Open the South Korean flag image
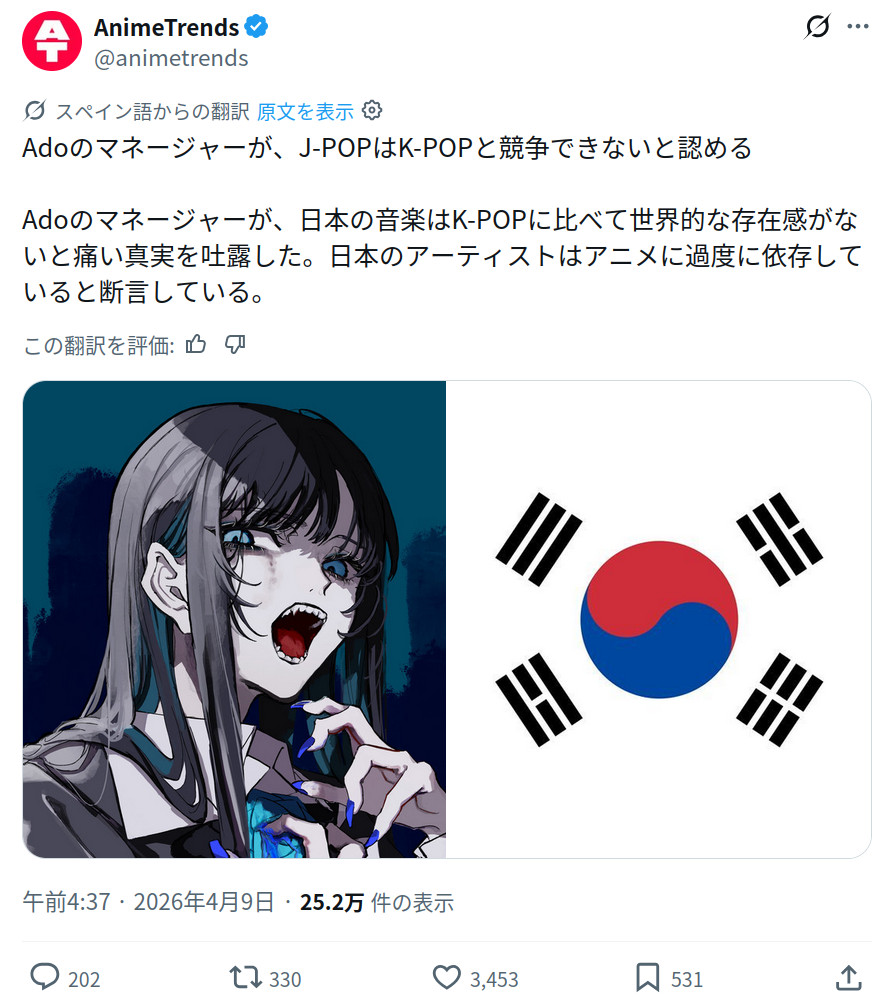884x1004 pixels. (x=659, y=619)
